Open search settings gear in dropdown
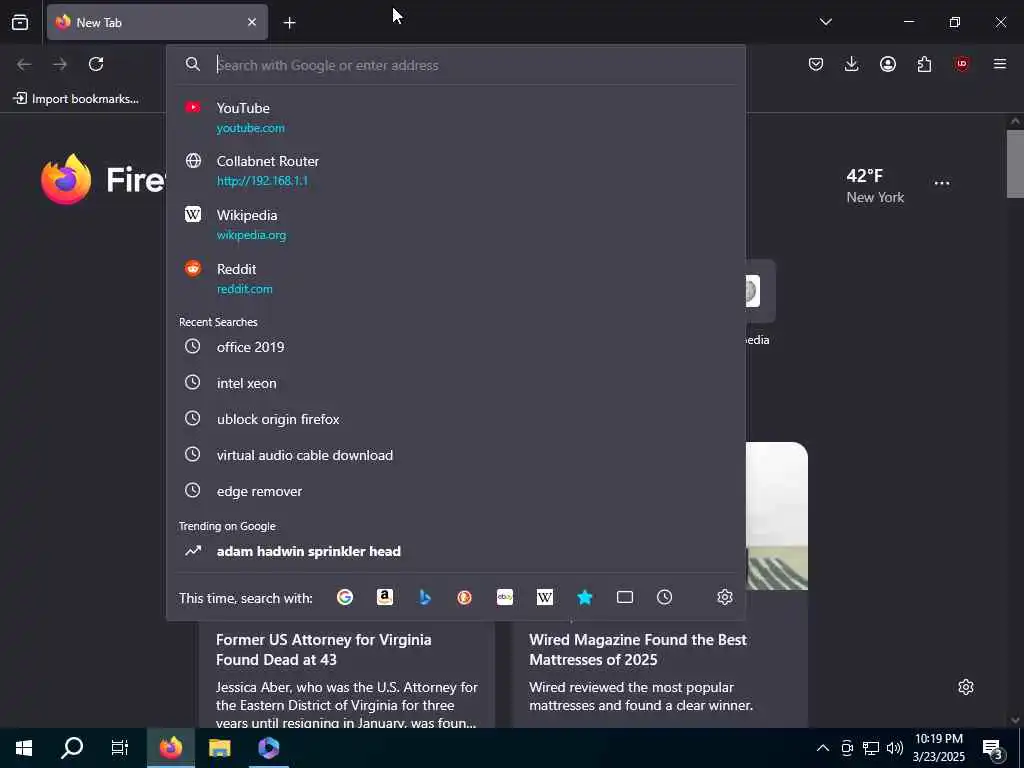 coord(725,597)
